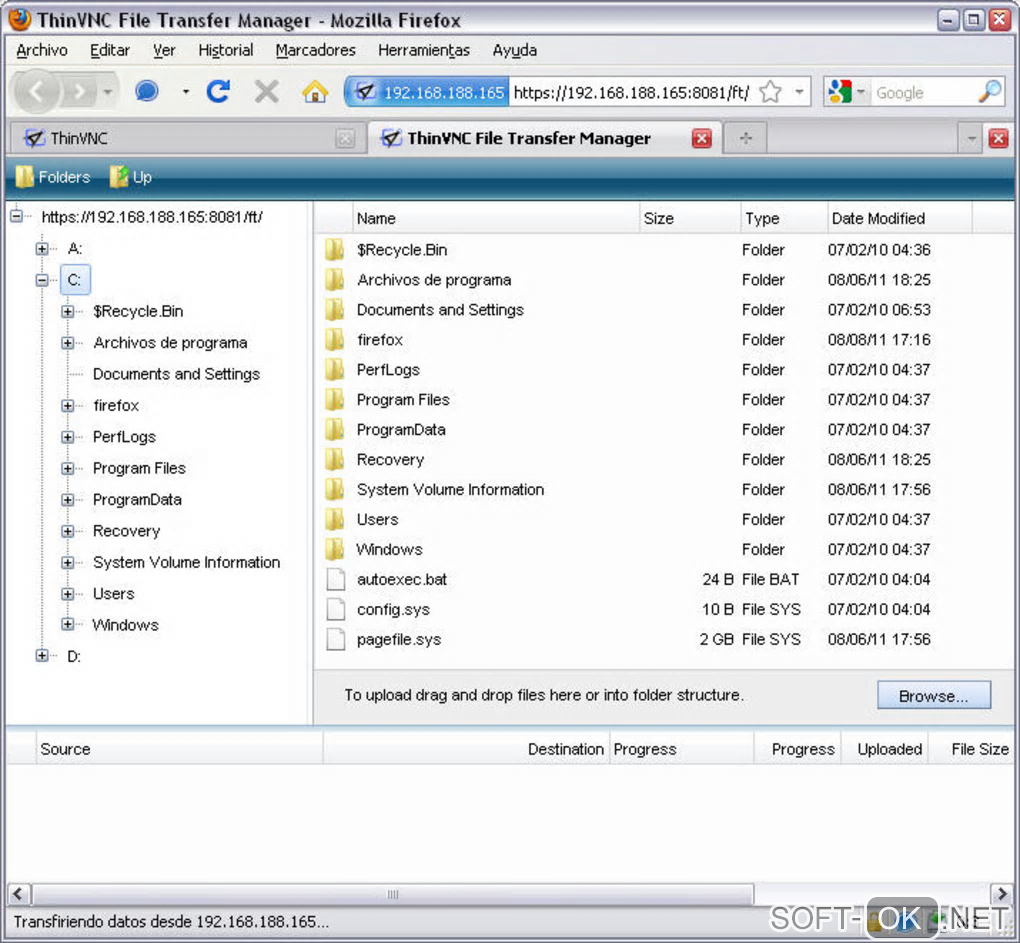Click the search magnifier icon
This screenshot has height=943, width=1020.
[989, 92]
